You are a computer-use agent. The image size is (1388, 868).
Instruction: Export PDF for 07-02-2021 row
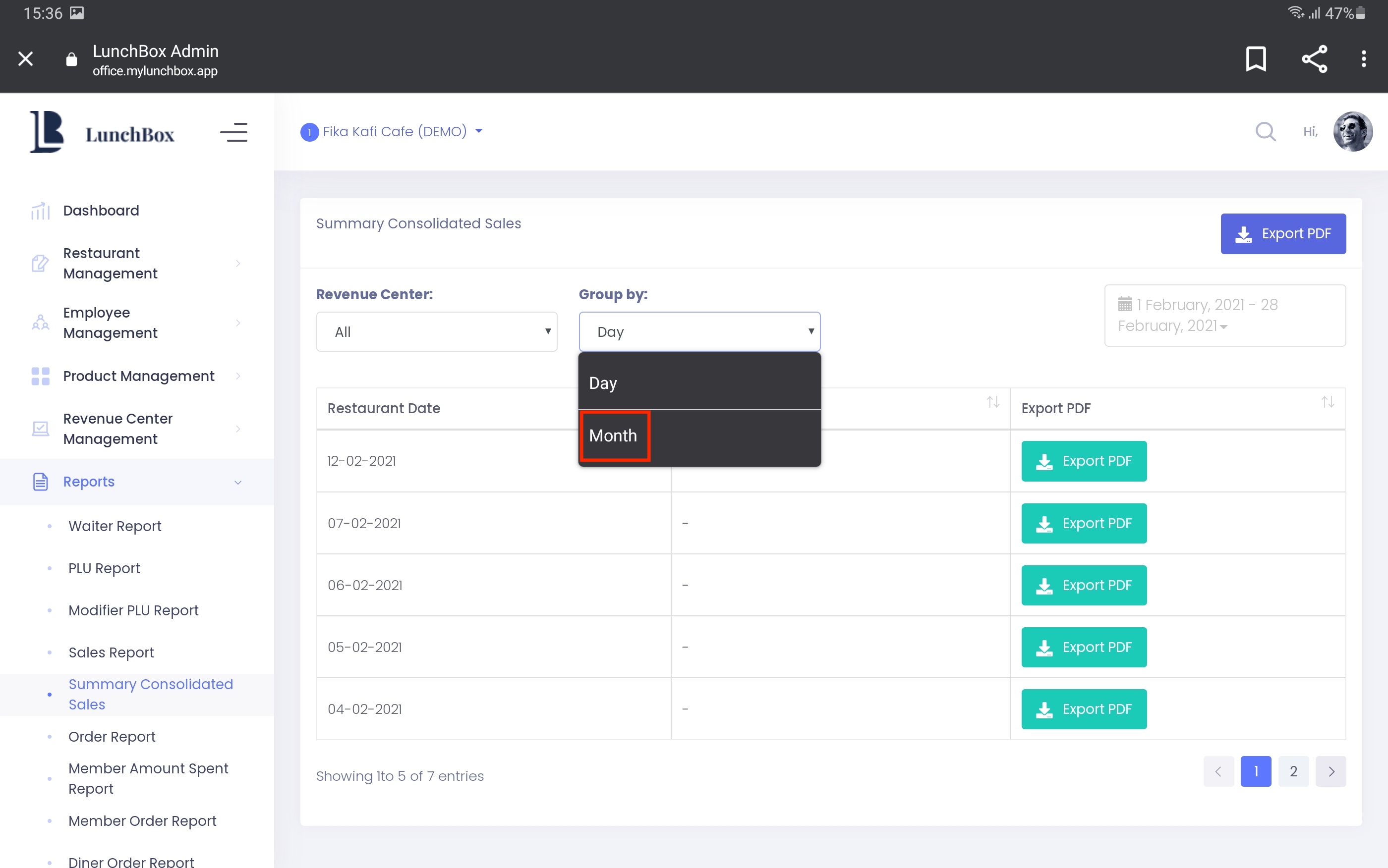[1084, 523]
